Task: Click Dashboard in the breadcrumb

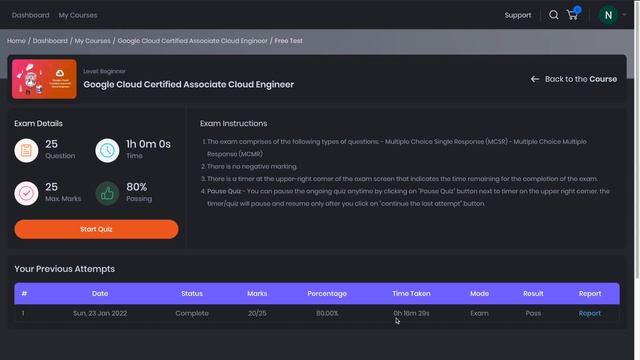Action: point(50,41)
